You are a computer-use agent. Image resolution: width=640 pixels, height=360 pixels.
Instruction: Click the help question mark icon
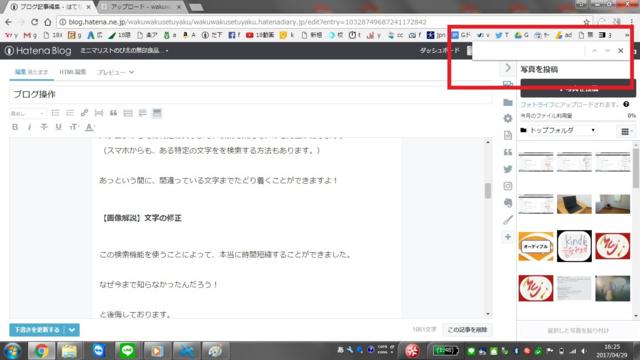point(626,104)
